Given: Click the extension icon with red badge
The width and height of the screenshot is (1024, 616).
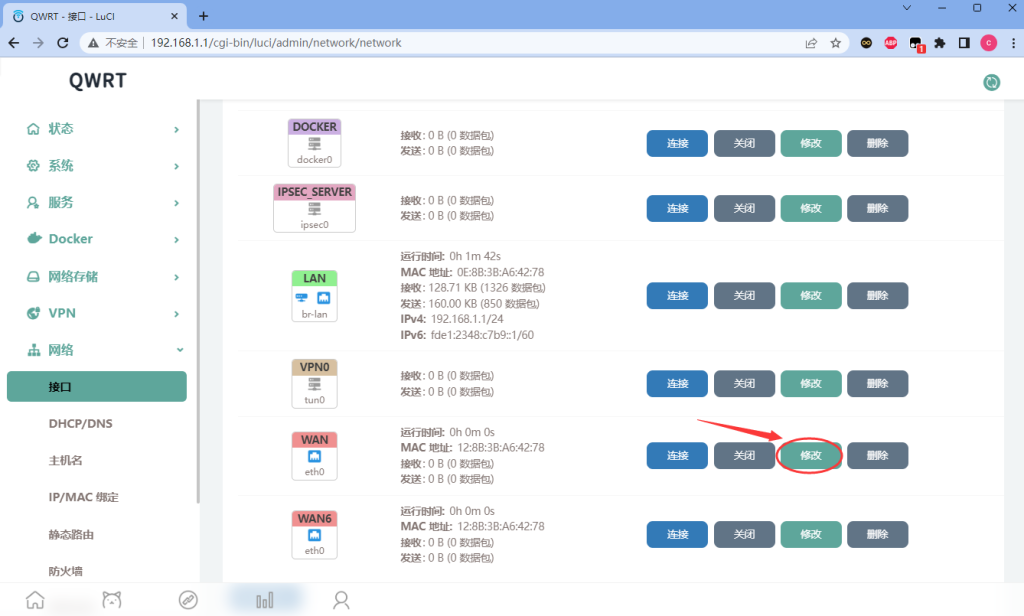Looking at the screenshot, I should click(x=916, y=44).
